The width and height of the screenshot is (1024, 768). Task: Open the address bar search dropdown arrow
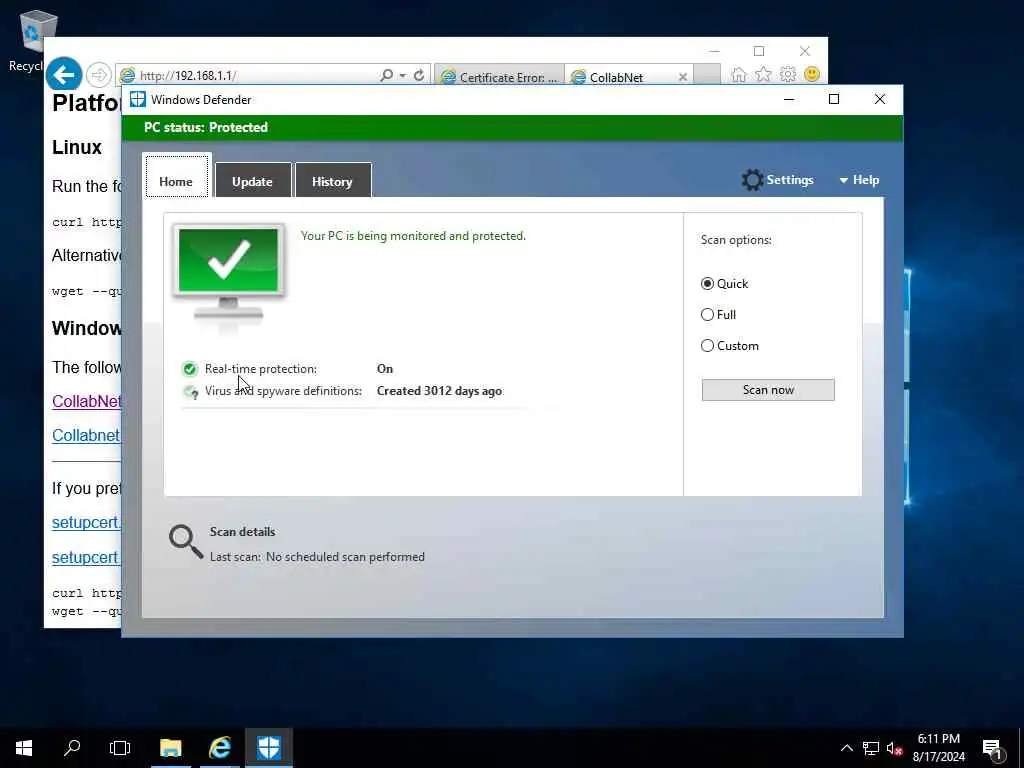(x=402, y=76)
